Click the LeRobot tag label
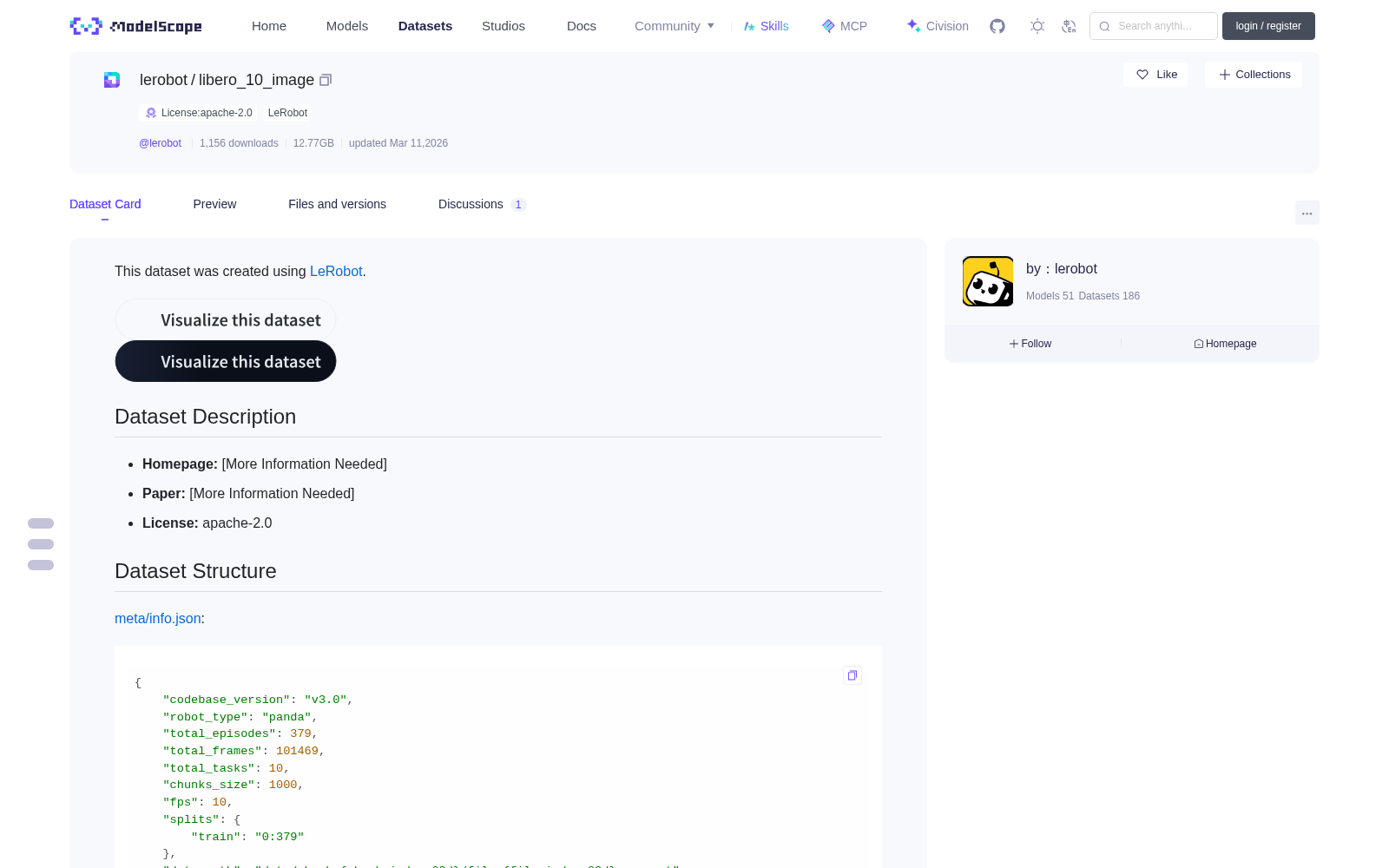The height and width of the screenshot is (868, 1389). (287, 113)
